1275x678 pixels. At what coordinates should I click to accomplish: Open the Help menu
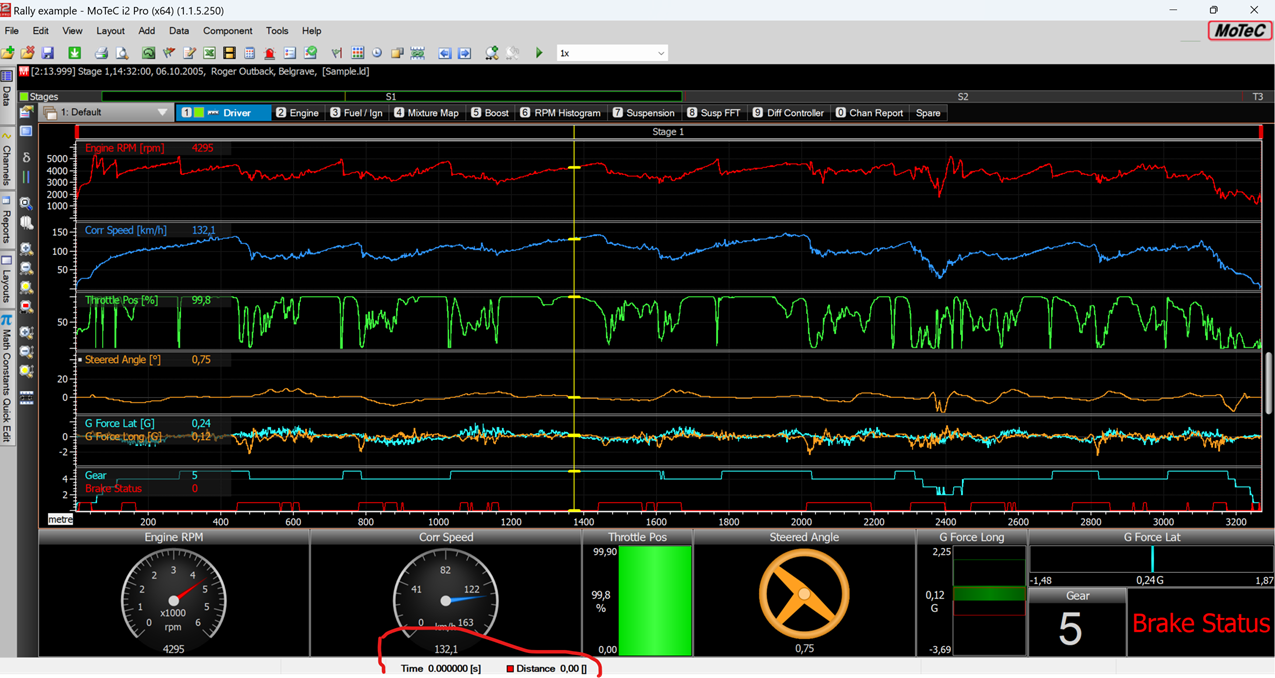(x=312, y=31)
